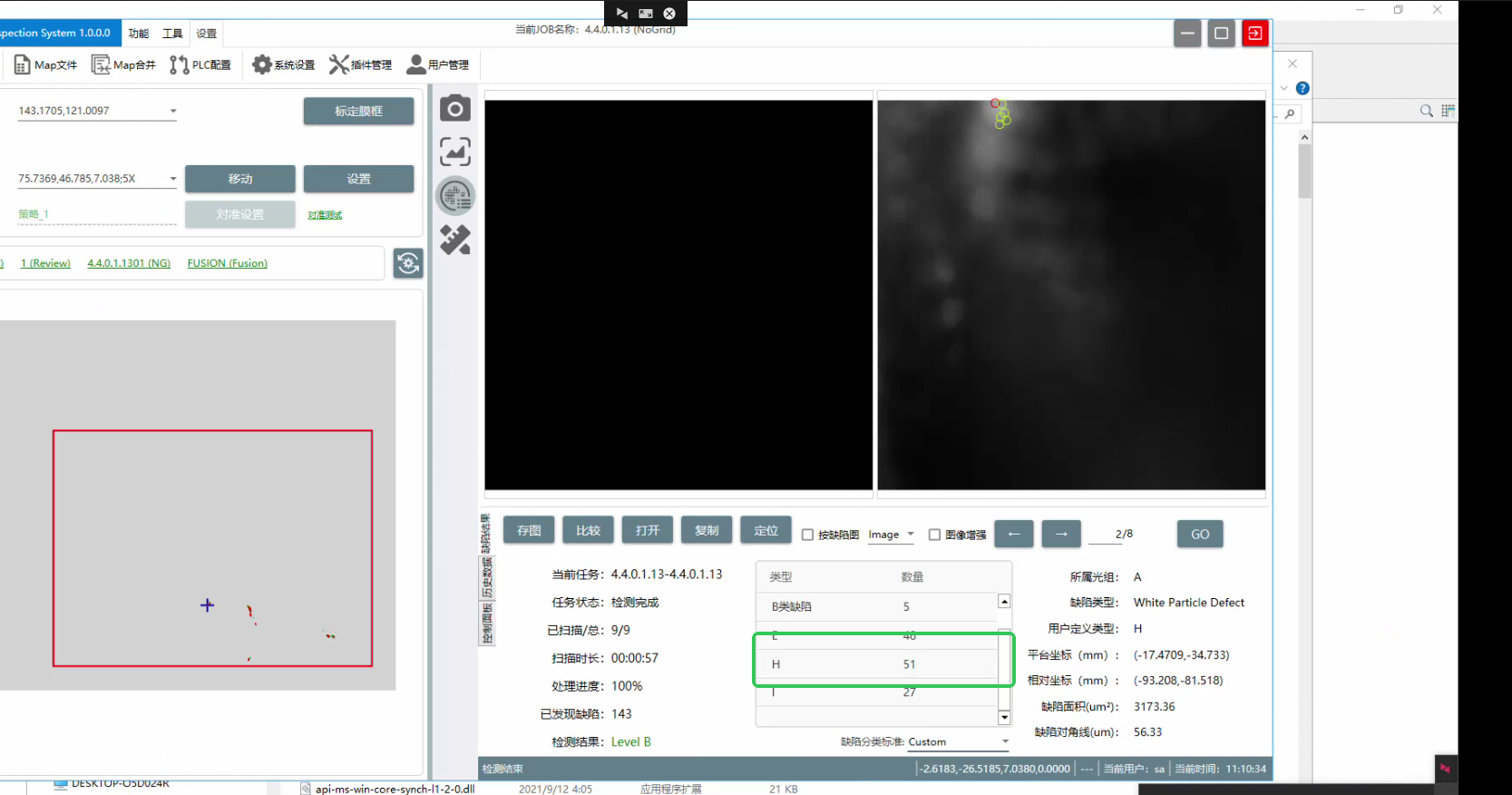Click the 策略_1 strategy field
Image resolution: width=1512 pixels, height=795 pixels.
click(x=97, y=214)
